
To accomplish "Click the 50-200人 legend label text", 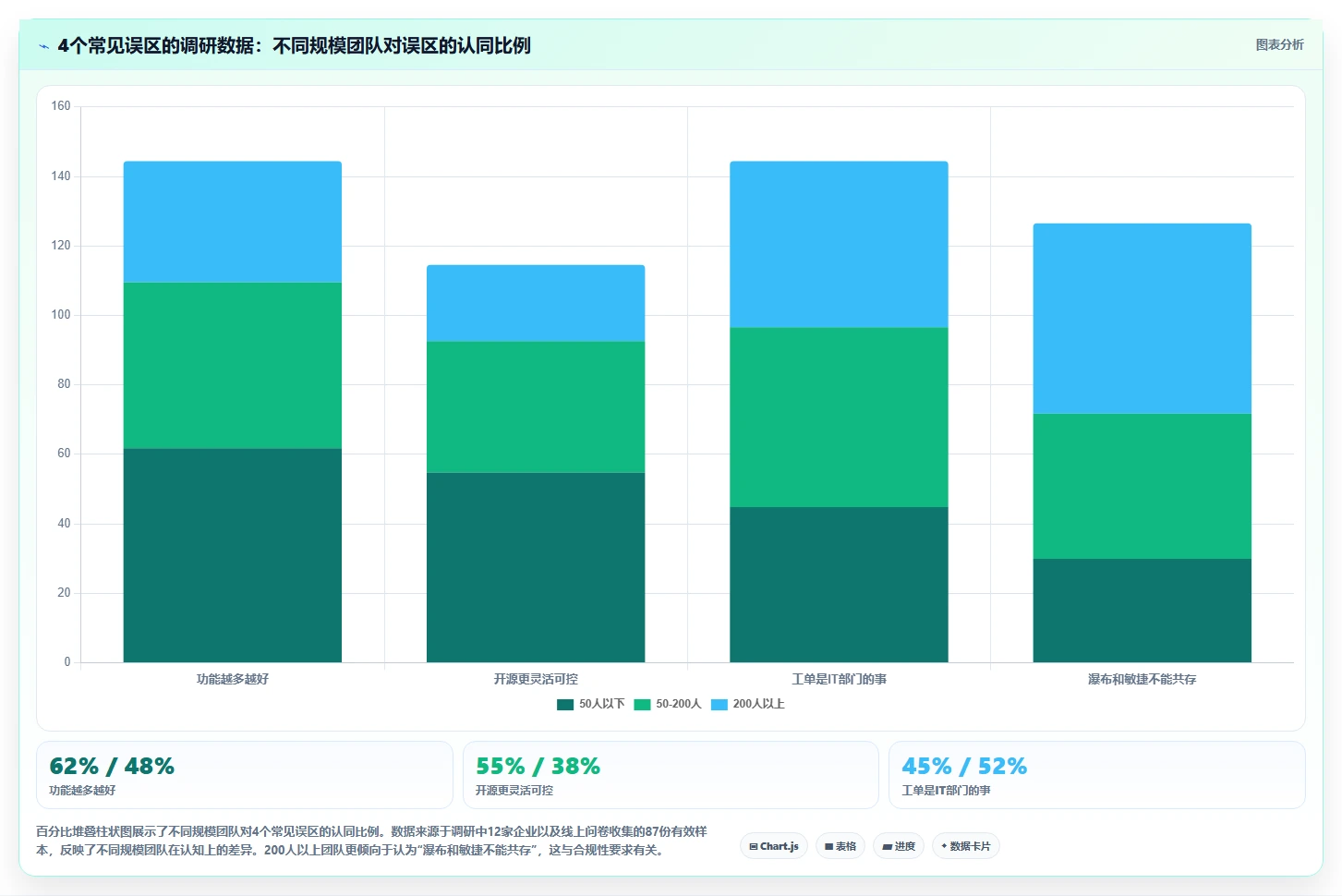I will pyautogui.click(x=679, y=704).
